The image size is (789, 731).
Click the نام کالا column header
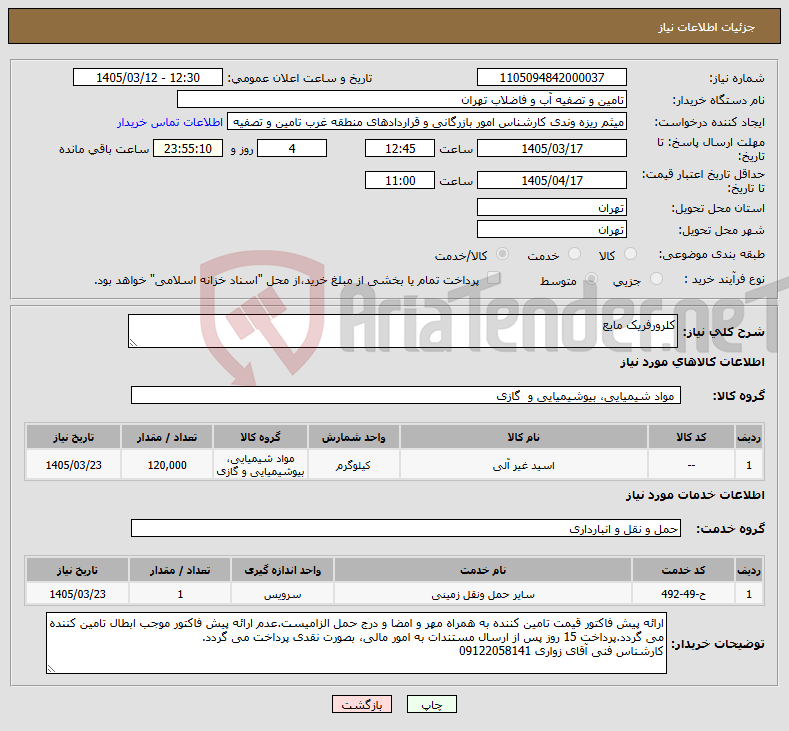[x=523, y=437]
